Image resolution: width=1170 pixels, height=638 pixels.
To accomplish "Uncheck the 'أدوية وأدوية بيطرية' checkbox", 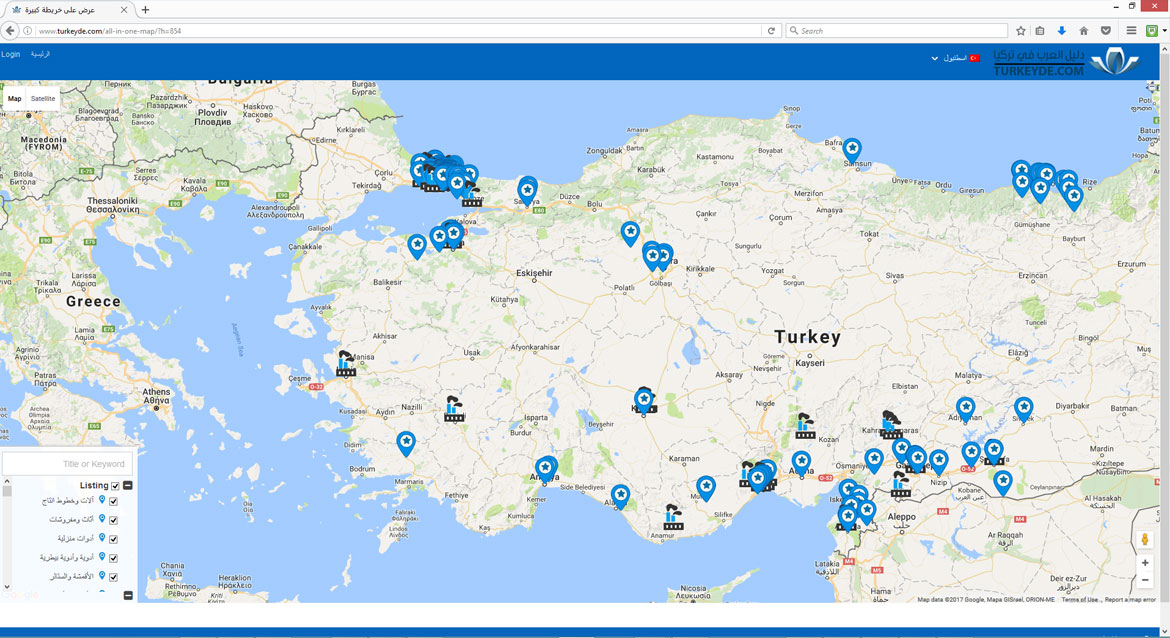I will point(113,558).
